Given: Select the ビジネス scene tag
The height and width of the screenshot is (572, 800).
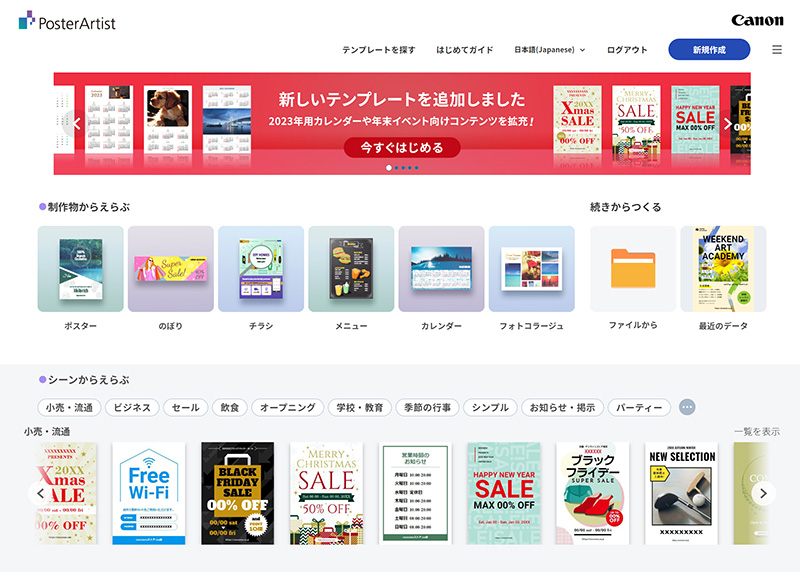Looking at the screenshot, I should (132, 407).
